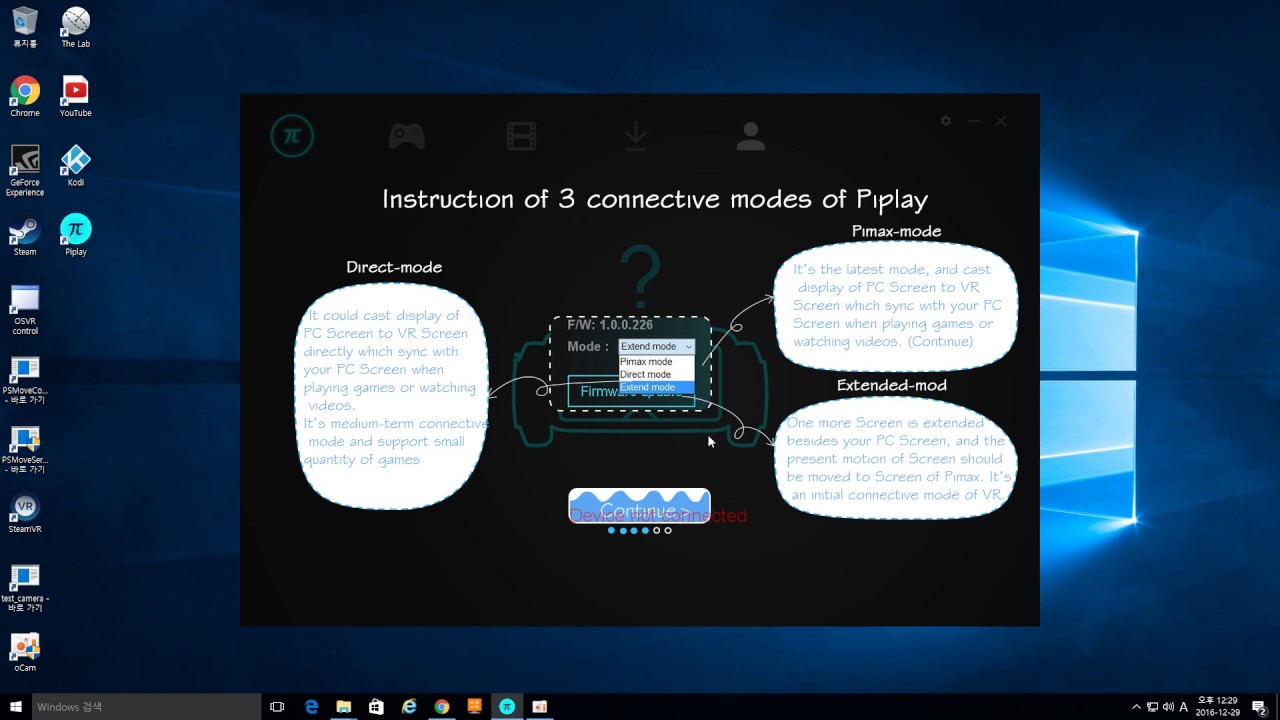This screenshot has width=1280, height=720.
Task: Choose Pimax mode from the dropdown list
Action: 656,362
